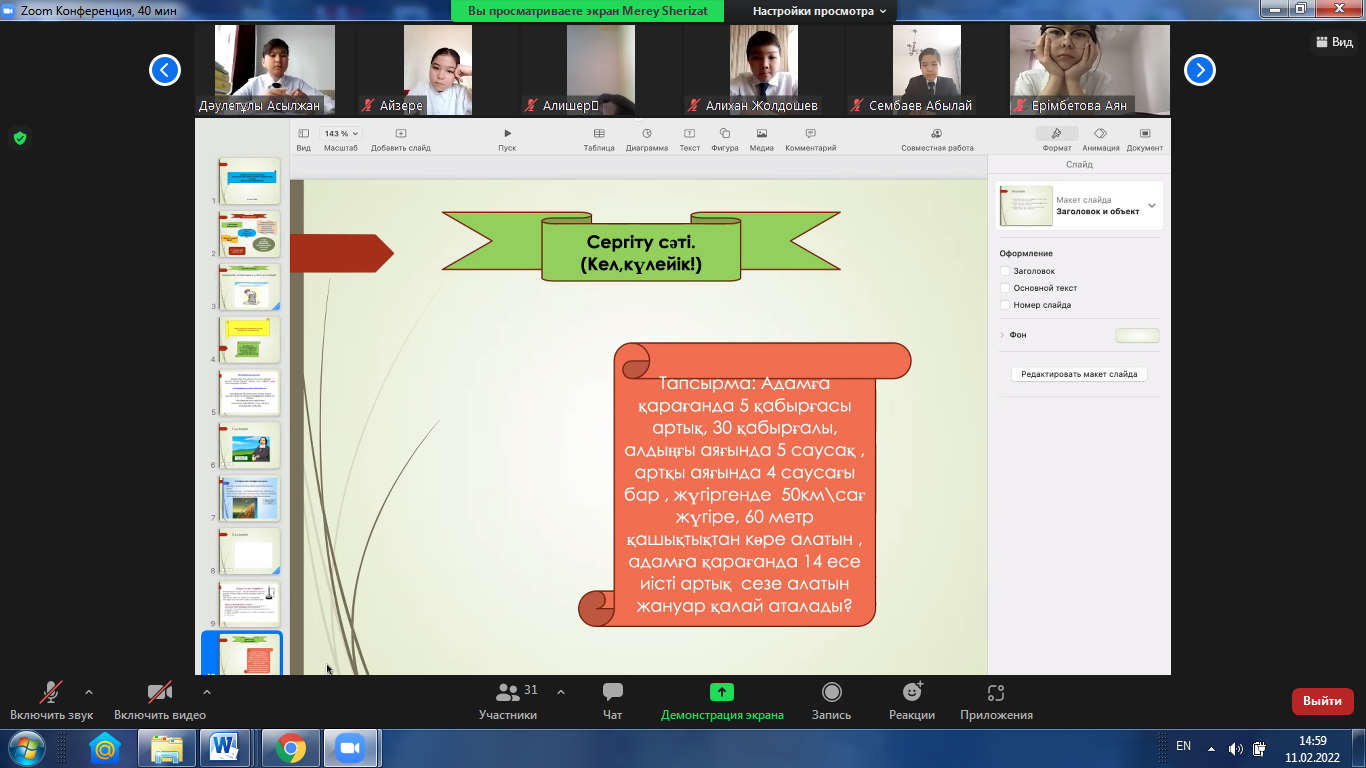Open the Настройки просмотра dropdown
Screen dimensions: 1366x768
[x=819, y=11]
